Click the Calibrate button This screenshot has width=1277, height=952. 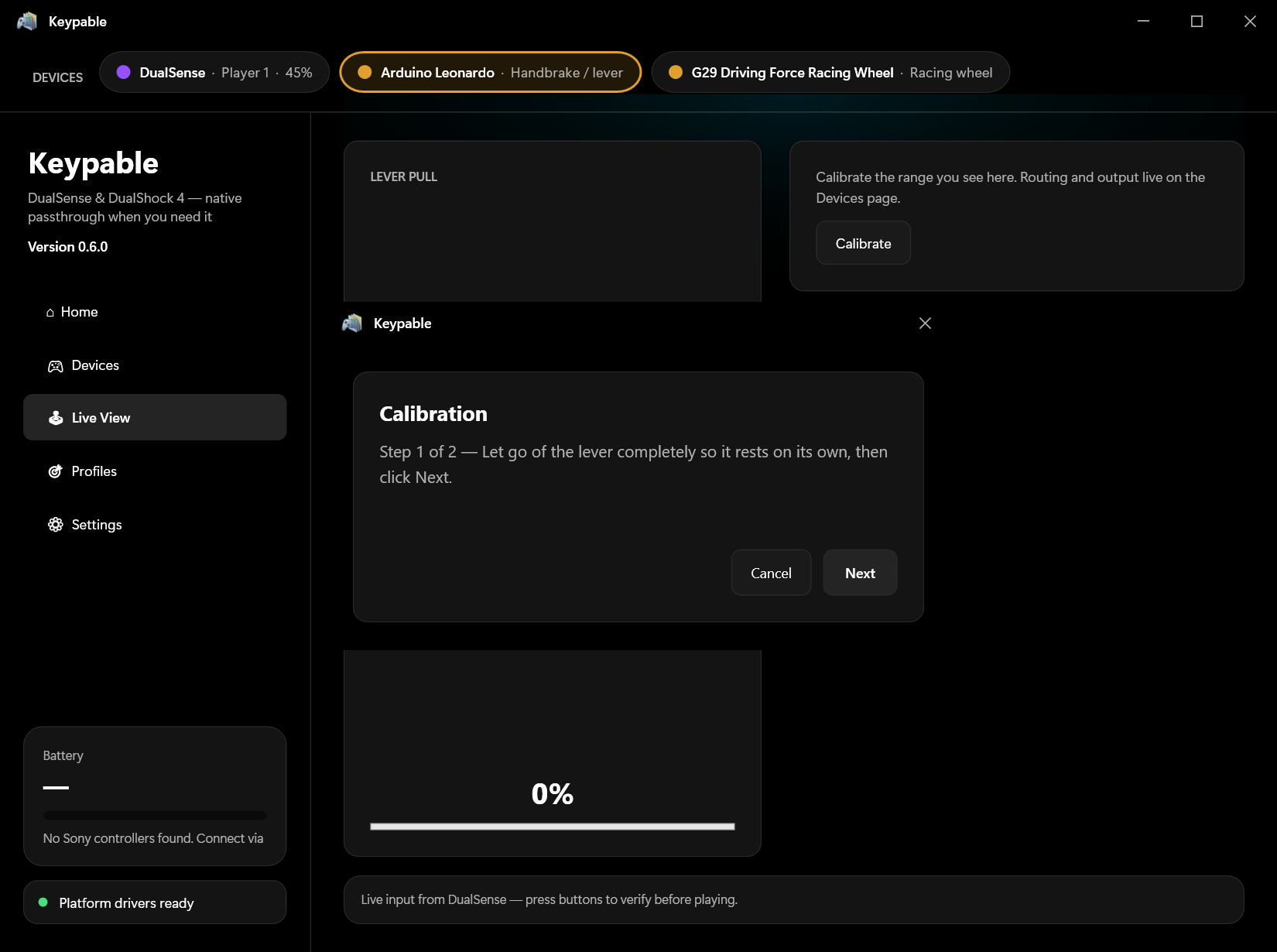pos(863,243)
